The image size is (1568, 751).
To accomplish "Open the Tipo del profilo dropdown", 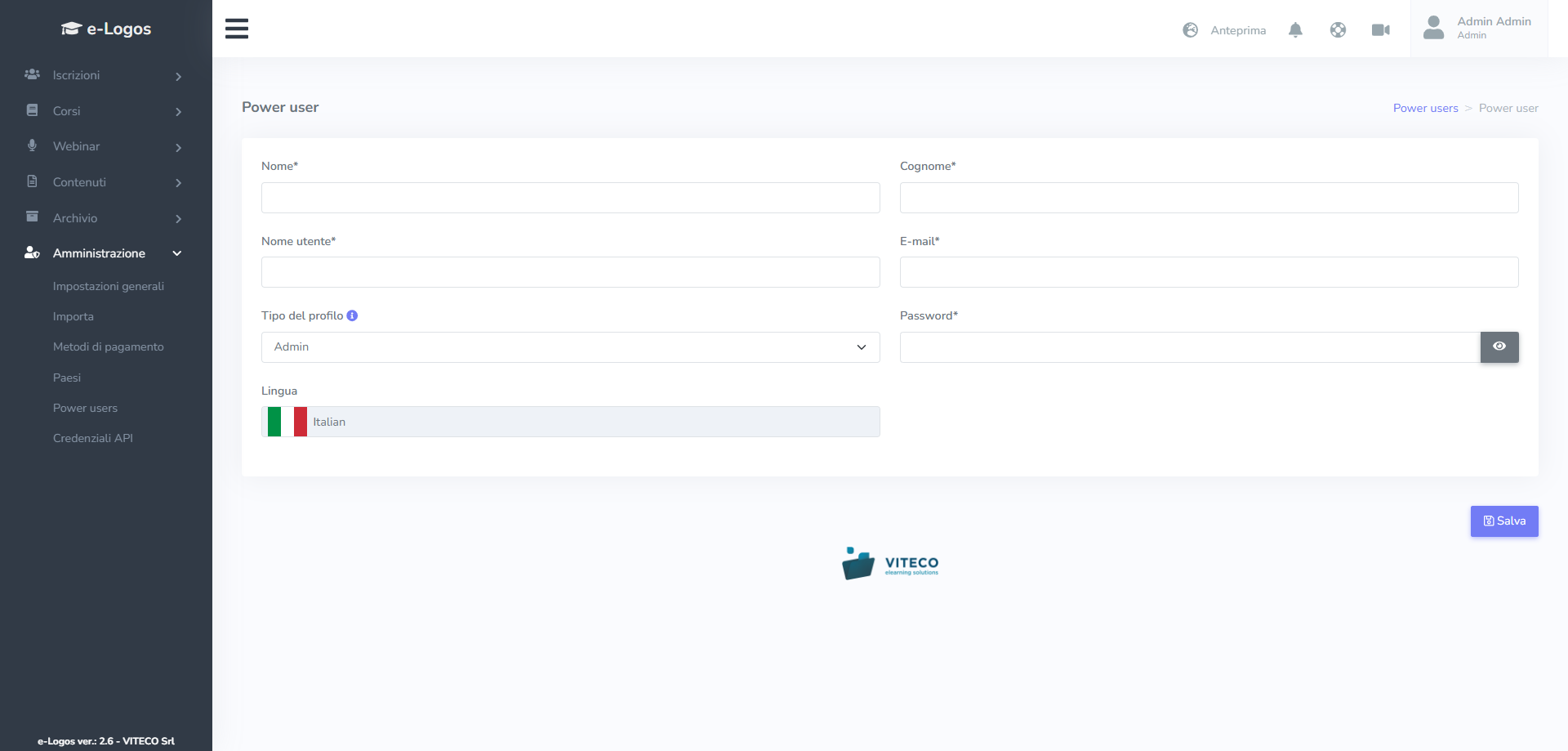I will pyautogui.click(x=570, y=347).
